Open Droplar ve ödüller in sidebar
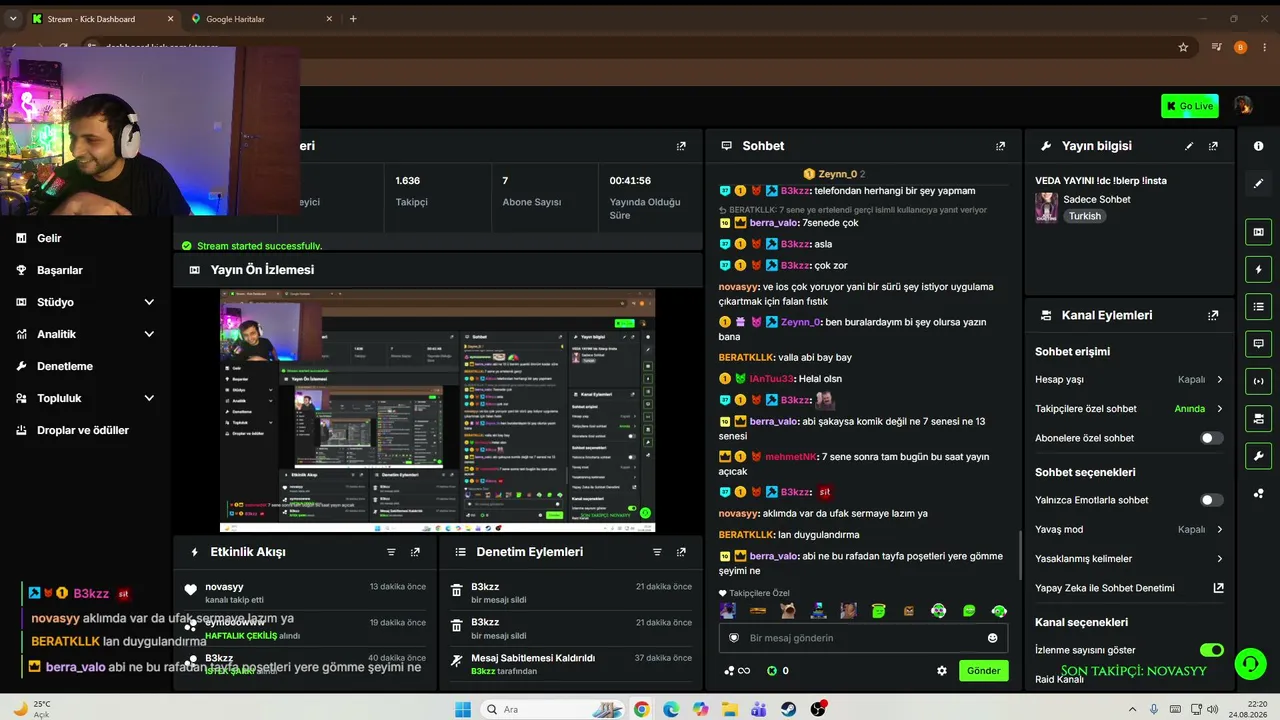Image resolution: width=1280 pixels, height=720 pixels. click(83, 430)
